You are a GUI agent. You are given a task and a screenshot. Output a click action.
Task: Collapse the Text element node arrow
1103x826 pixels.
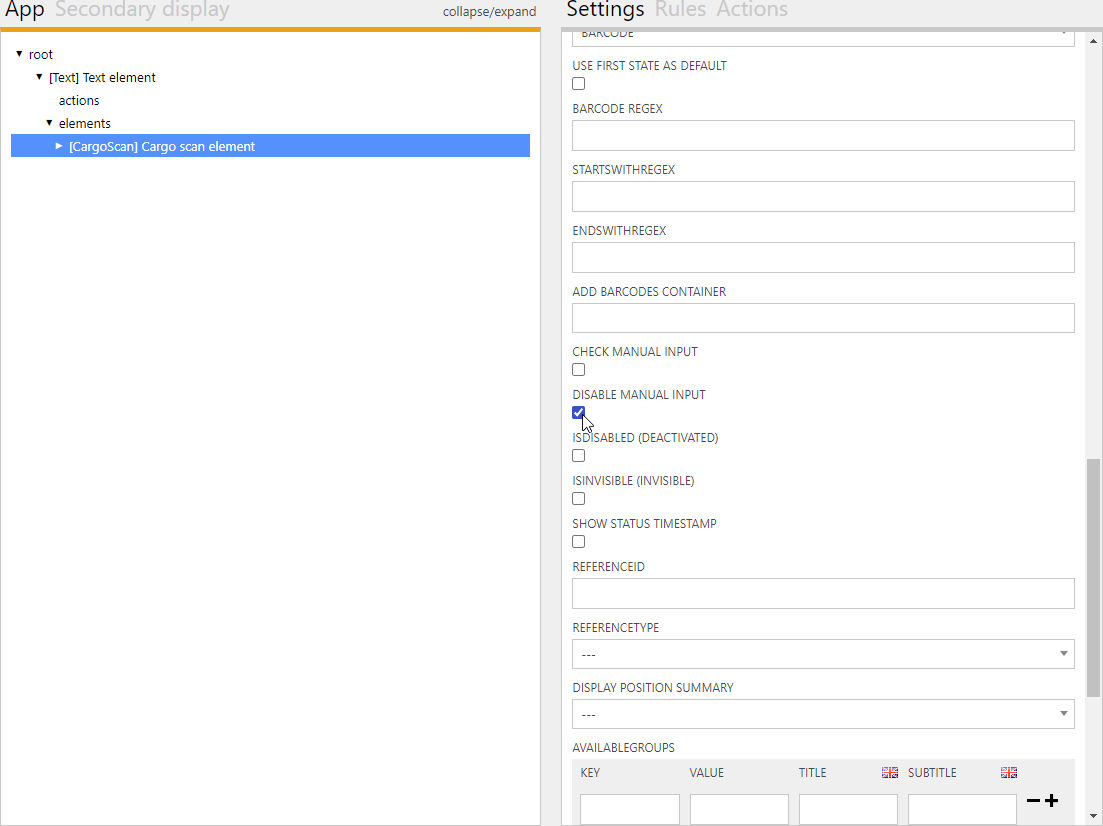(x=39, y=77)
